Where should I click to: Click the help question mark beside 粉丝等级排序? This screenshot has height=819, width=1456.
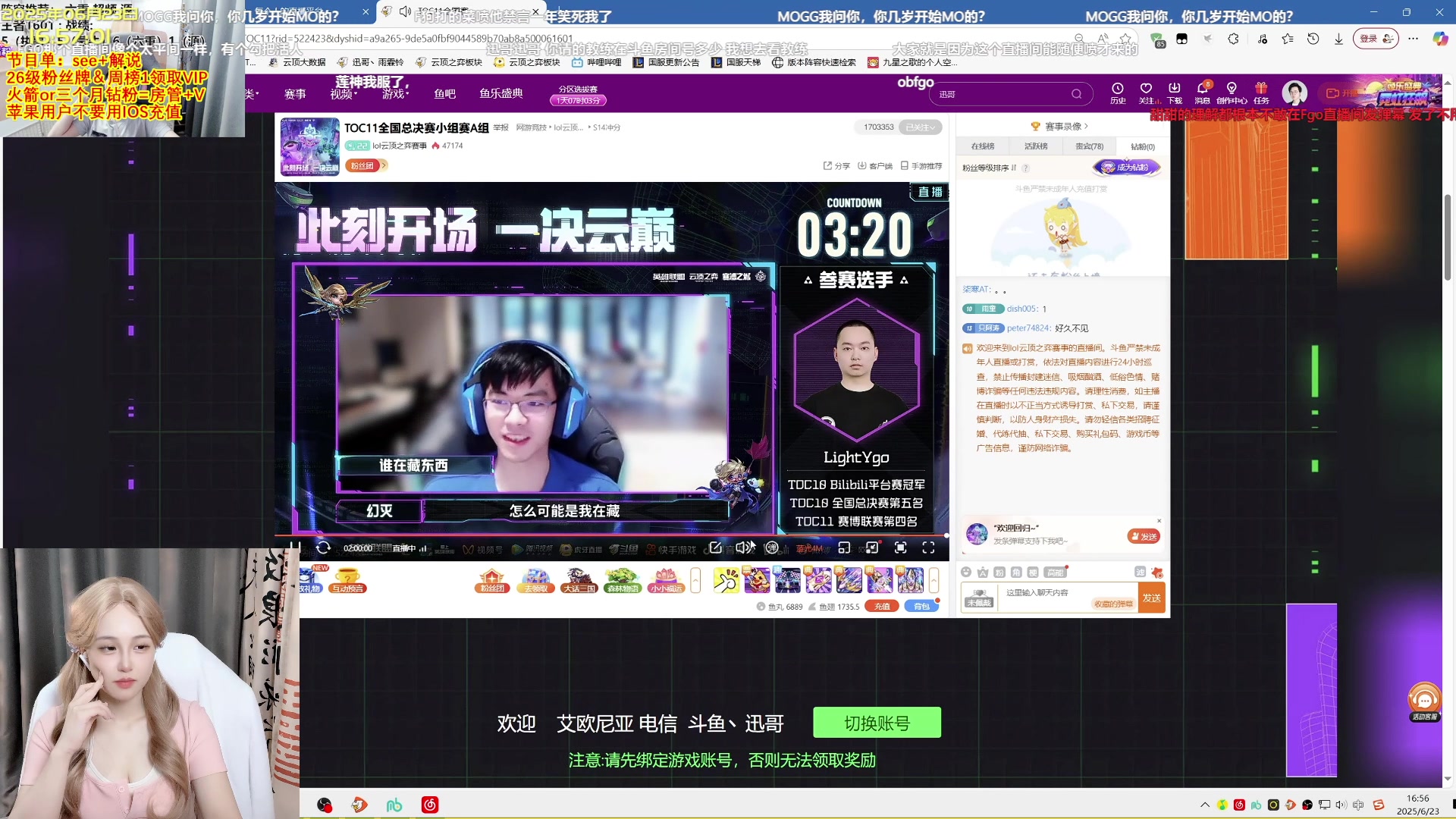pos(1025,168)
